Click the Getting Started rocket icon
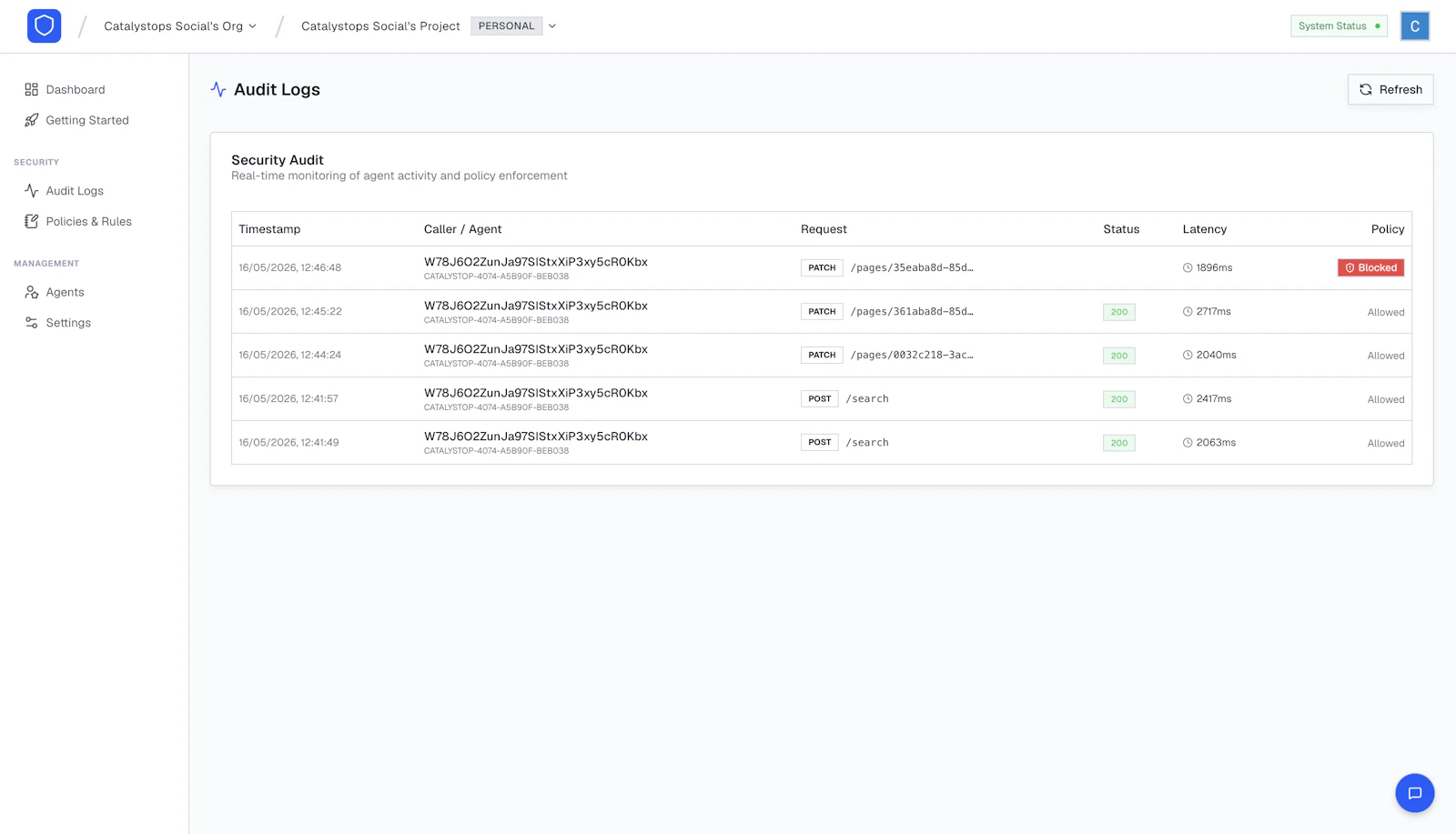This screenshot has height=834, width=1456. (x=32, y=120)
